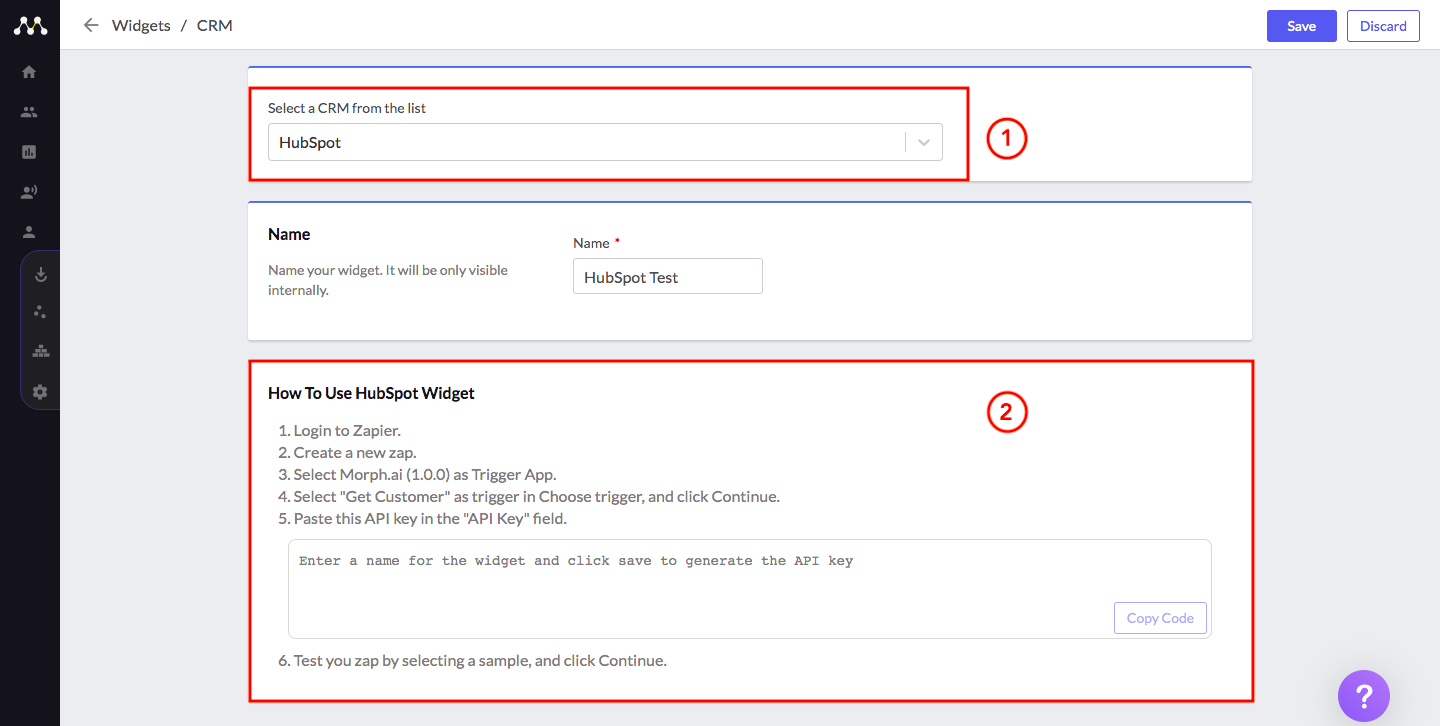Go to Home via sidebar house icon

click(x=29, y=72)
